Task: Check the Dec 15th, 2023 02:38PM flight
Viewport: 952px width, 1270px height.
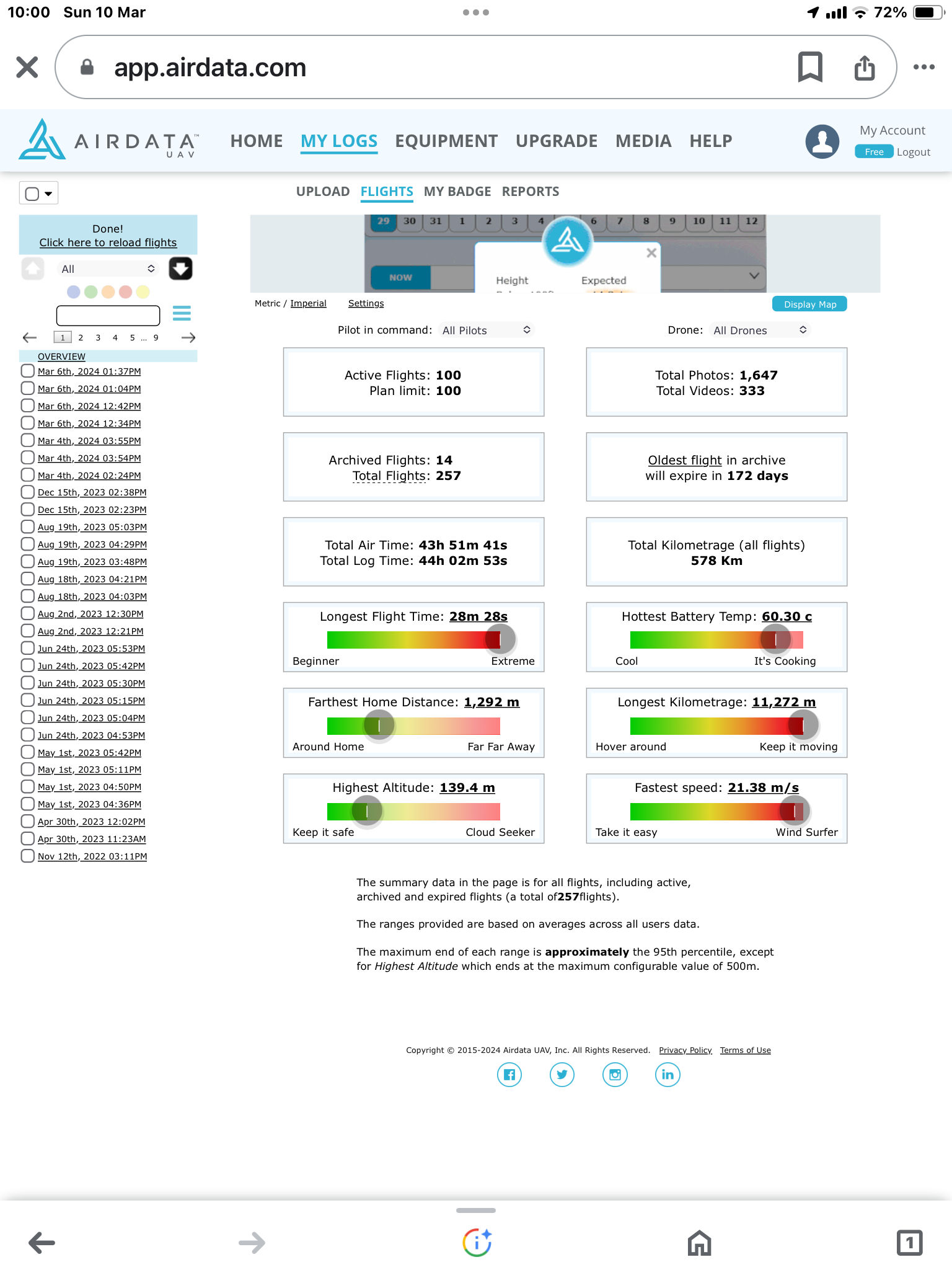Action: tap(27, 492)
